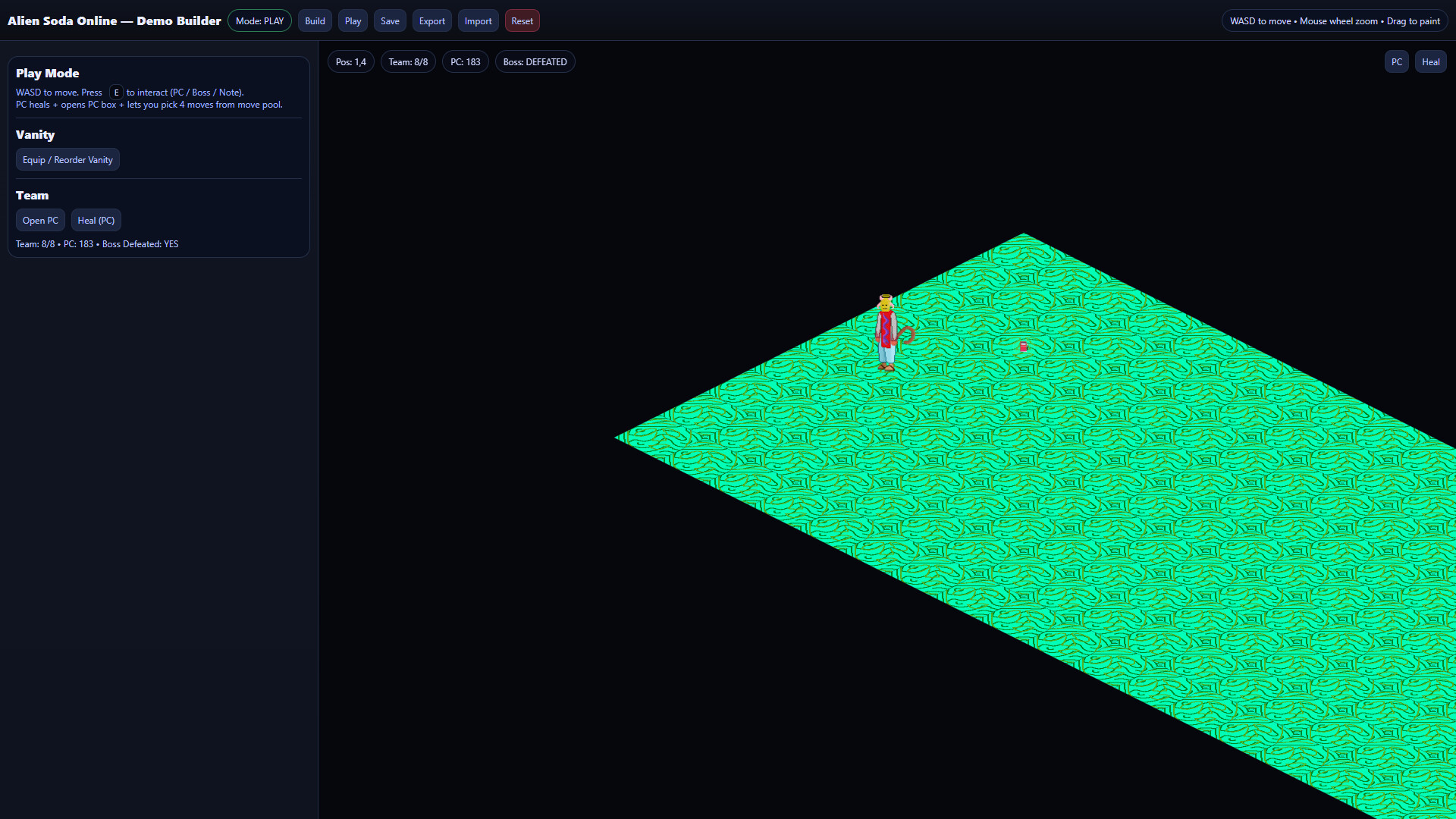Viewport: 1456px width, 819px height.
Task: Heal your team using the Heal overlay button
Action: click(x=1431, y=61)
